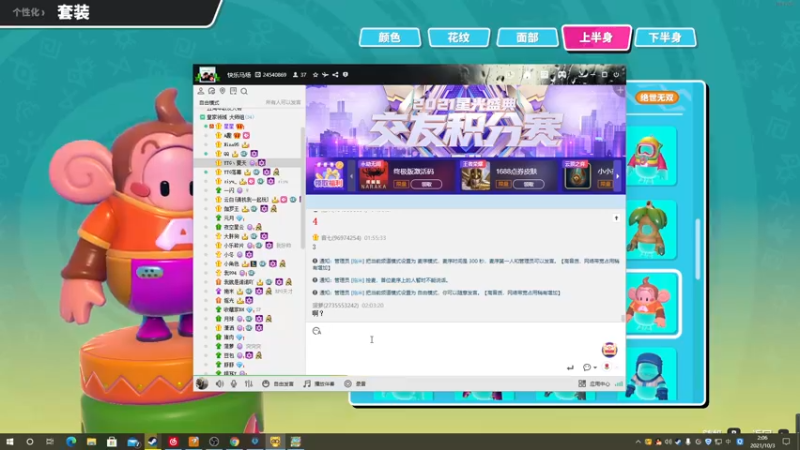Open the 颜色 tab in the game
Image resolution: width=800 pixels, height=450 pixels.
point(390,37)
